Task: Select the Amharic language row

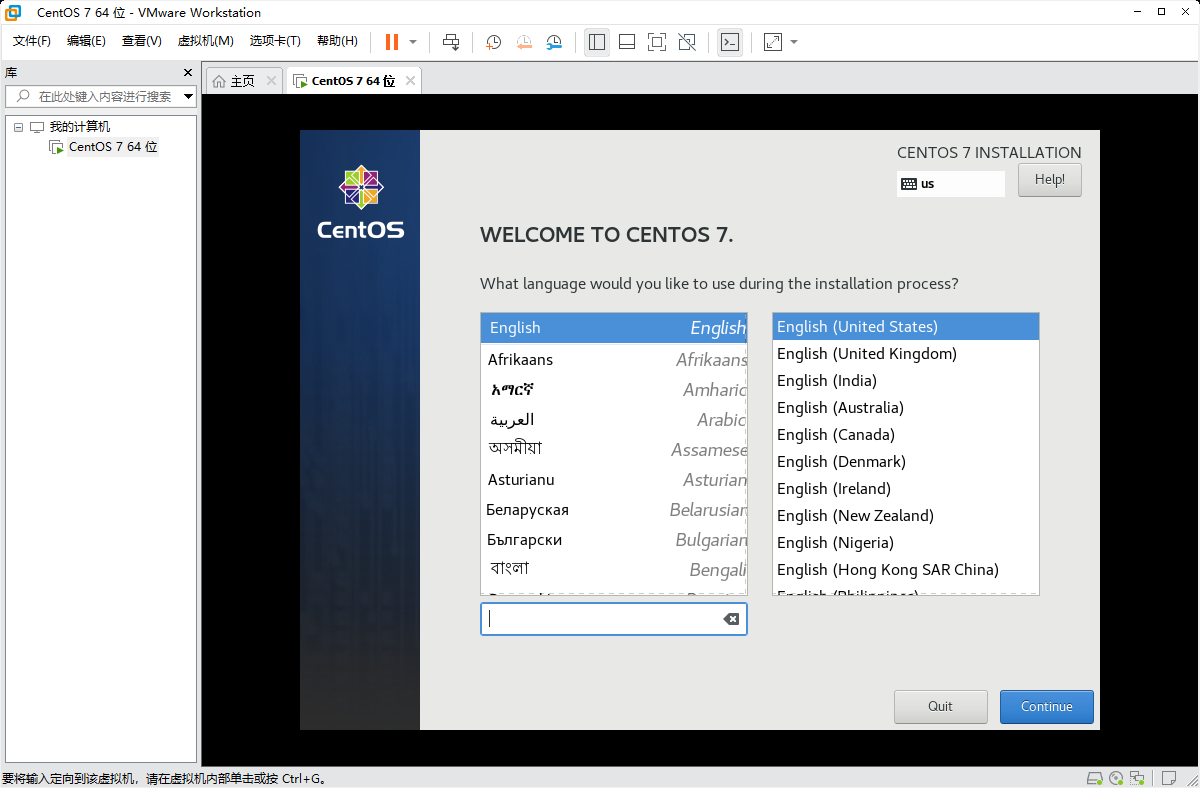Action: [614, 390]
